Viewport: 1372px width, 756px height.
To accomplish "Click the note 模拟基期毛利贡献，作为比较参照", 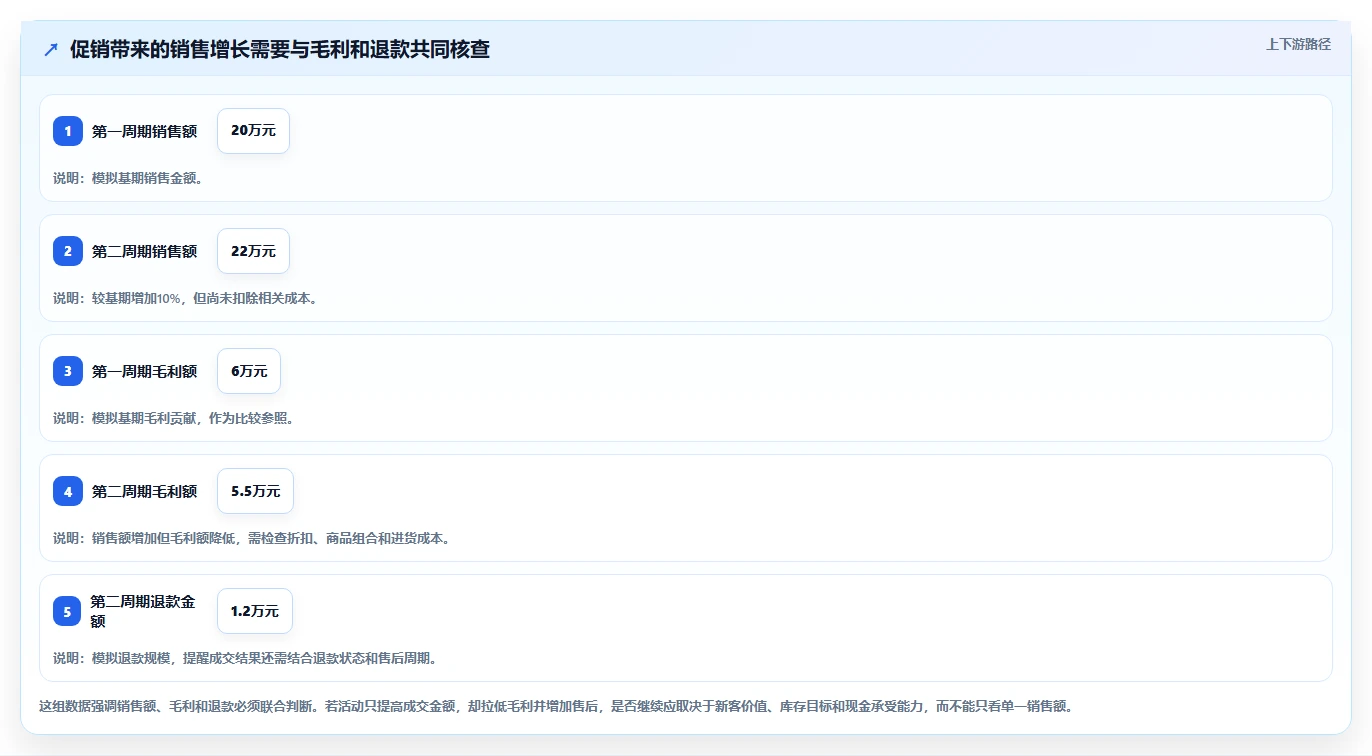I will point(173,418).
